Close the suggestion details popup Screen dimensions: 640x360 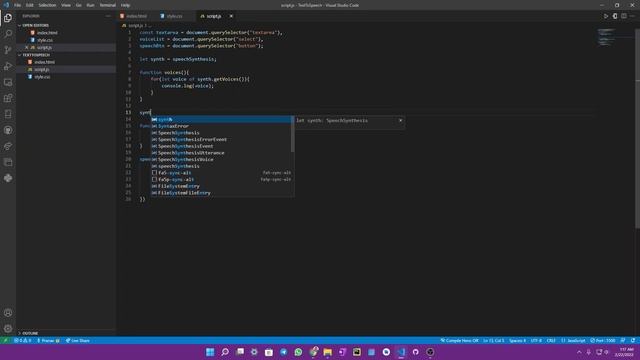coord(400,120)
